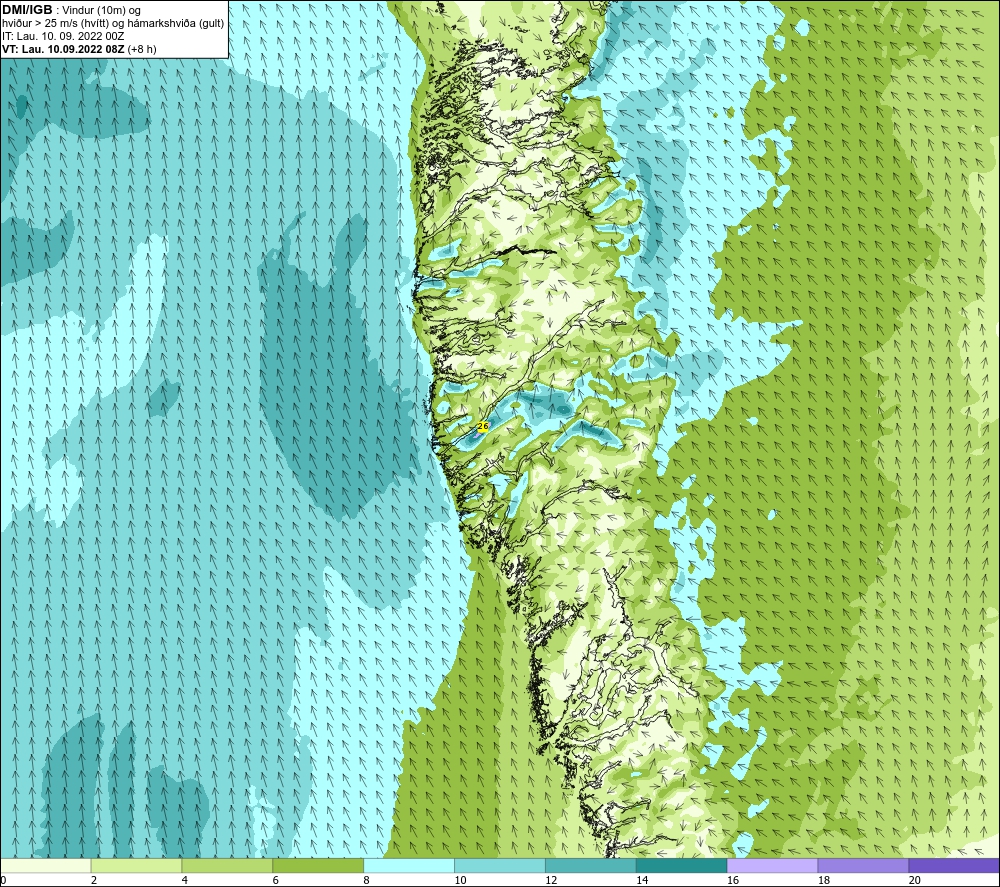This screenshot has width=1000, height=887.
Task: Pick the aqua 10–12 m/s legend swatch
Action: pos(500,865)
